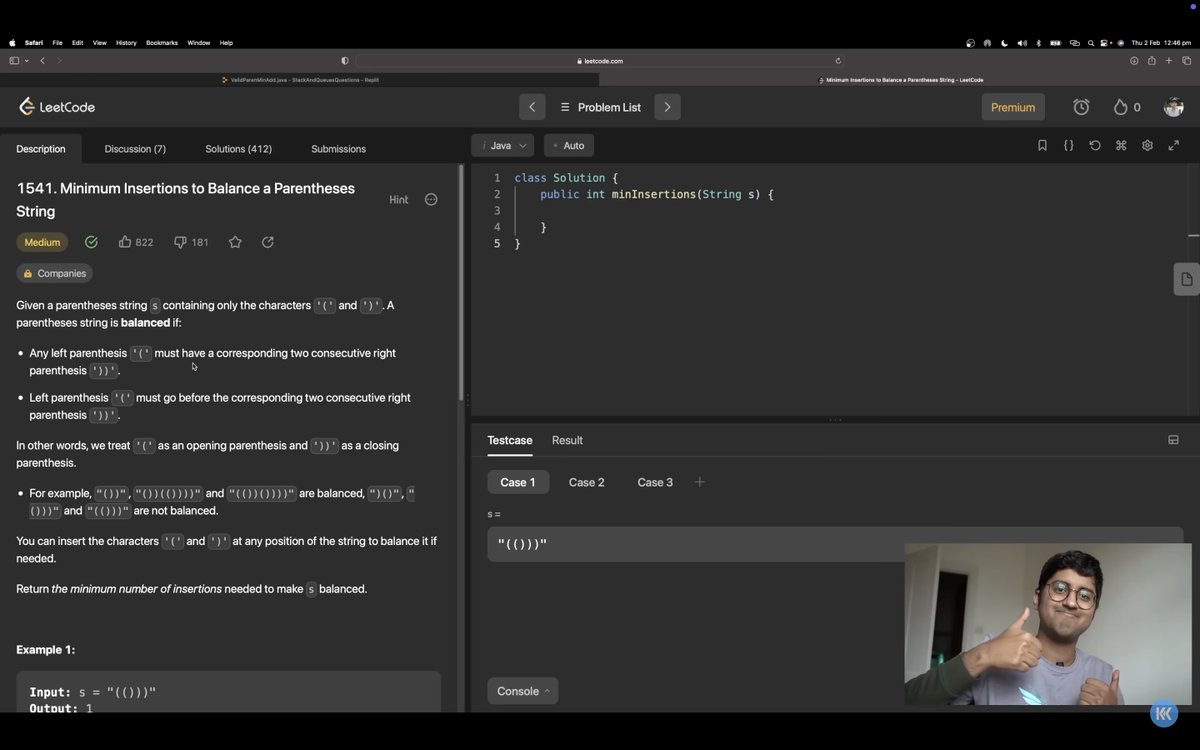Expand the editor to fullscreen
Image resolution: width=1200 pixels, height=750 pixels.
[1174, 145]
